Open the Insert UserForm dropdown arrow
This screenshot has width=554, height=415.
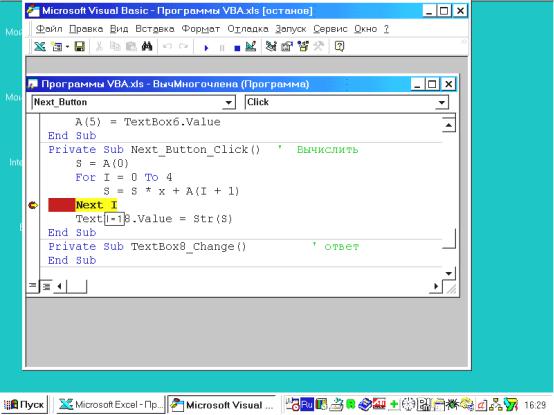(x=67, y=46)
